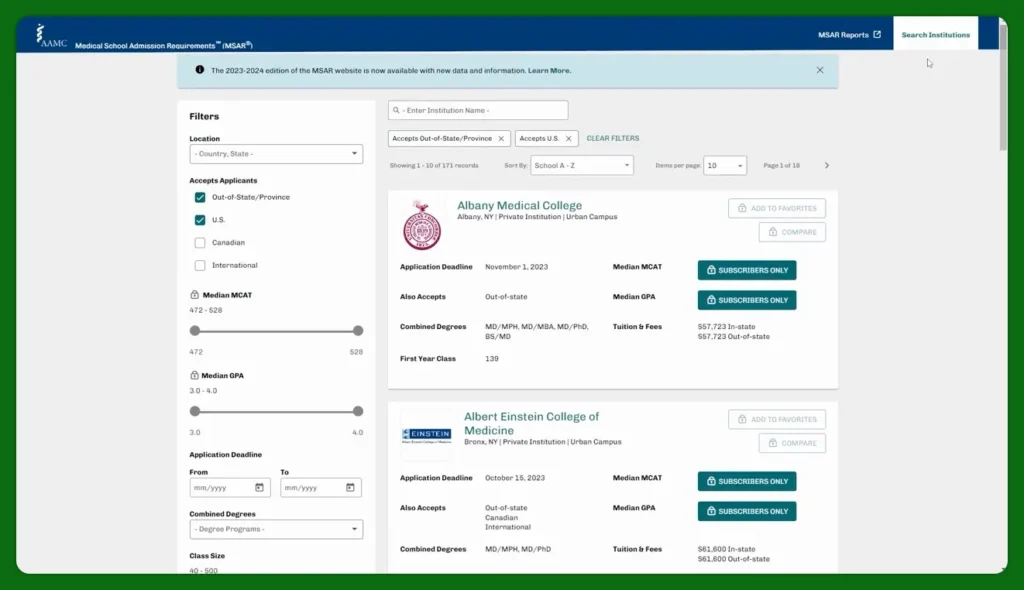Click Einstein deadline 'October 15, 2023'

point(515,478)
